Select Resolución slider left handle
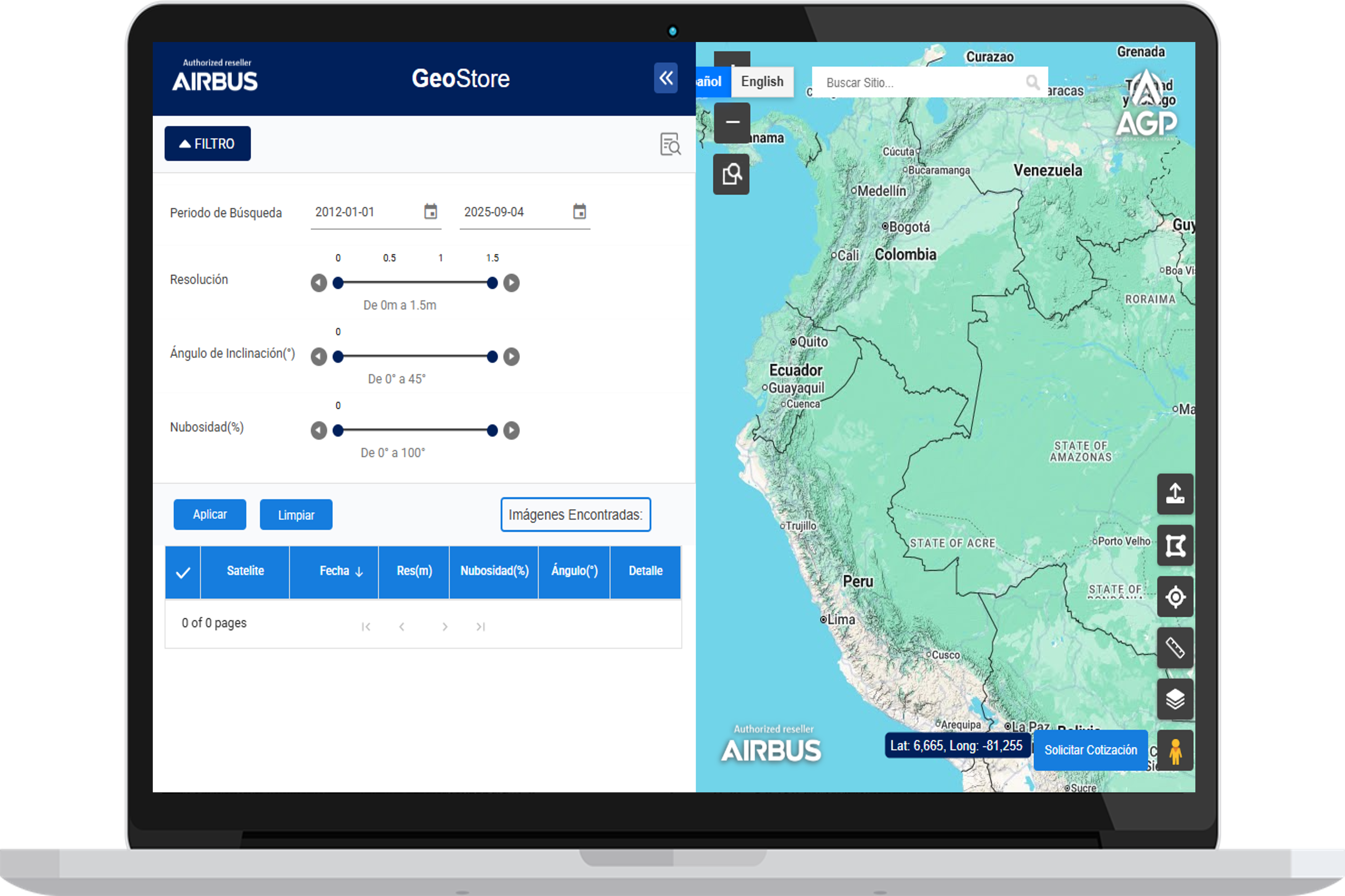The image size is (1345, 896). 339,283
